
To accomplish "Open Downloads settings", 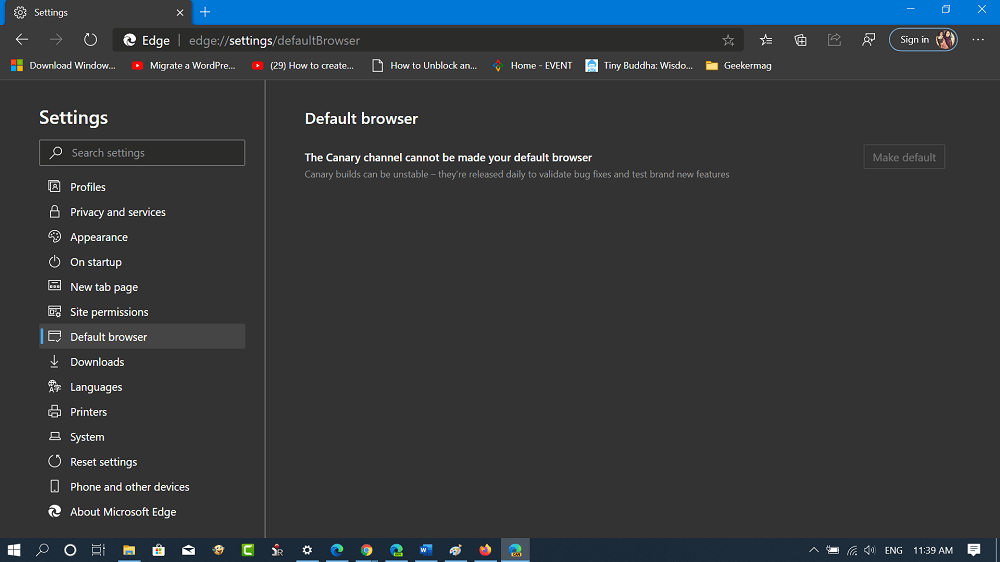I will [x=142, y=362].
